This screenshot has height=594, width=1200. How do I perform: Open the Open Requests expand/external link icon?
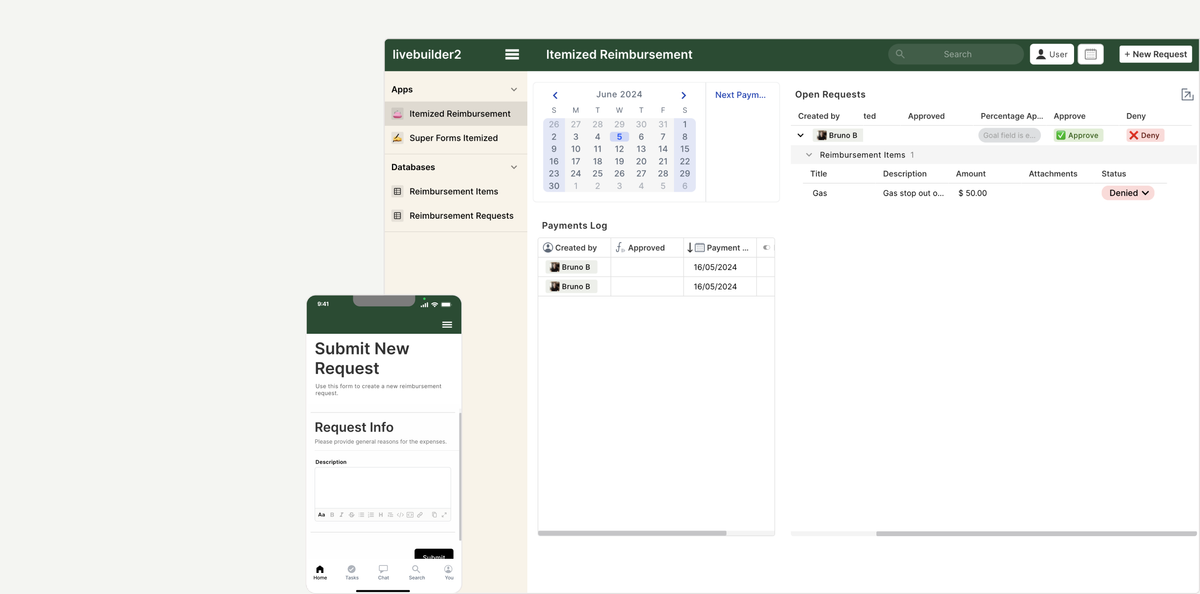(1186, 93)
